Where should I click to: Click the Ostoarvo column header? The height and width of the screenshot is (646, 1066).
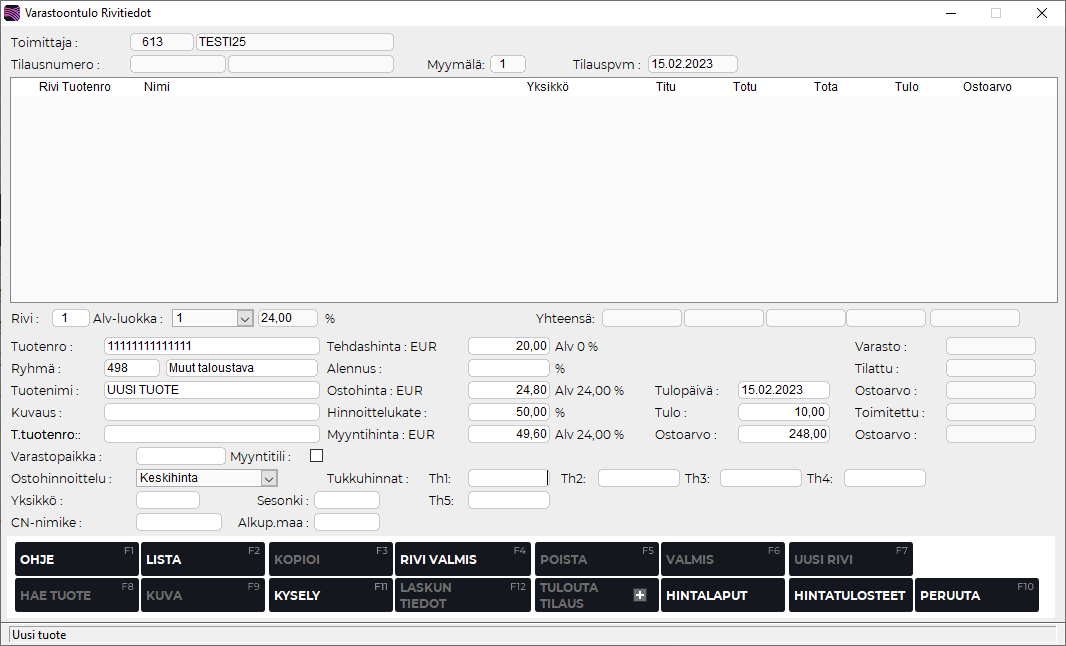[x=986, y=87]
